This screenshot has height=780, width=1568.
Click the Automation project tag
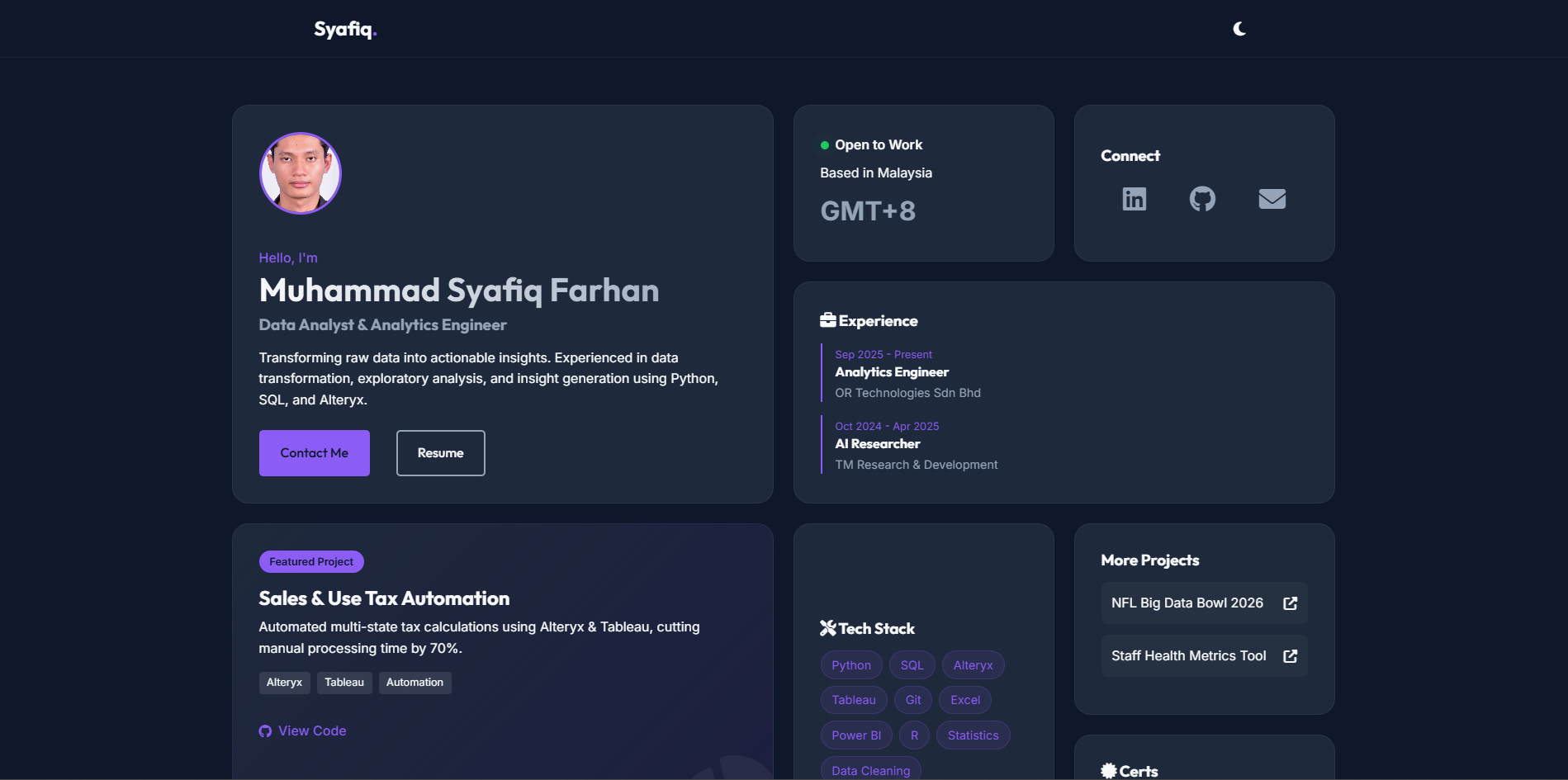[415, 683]
